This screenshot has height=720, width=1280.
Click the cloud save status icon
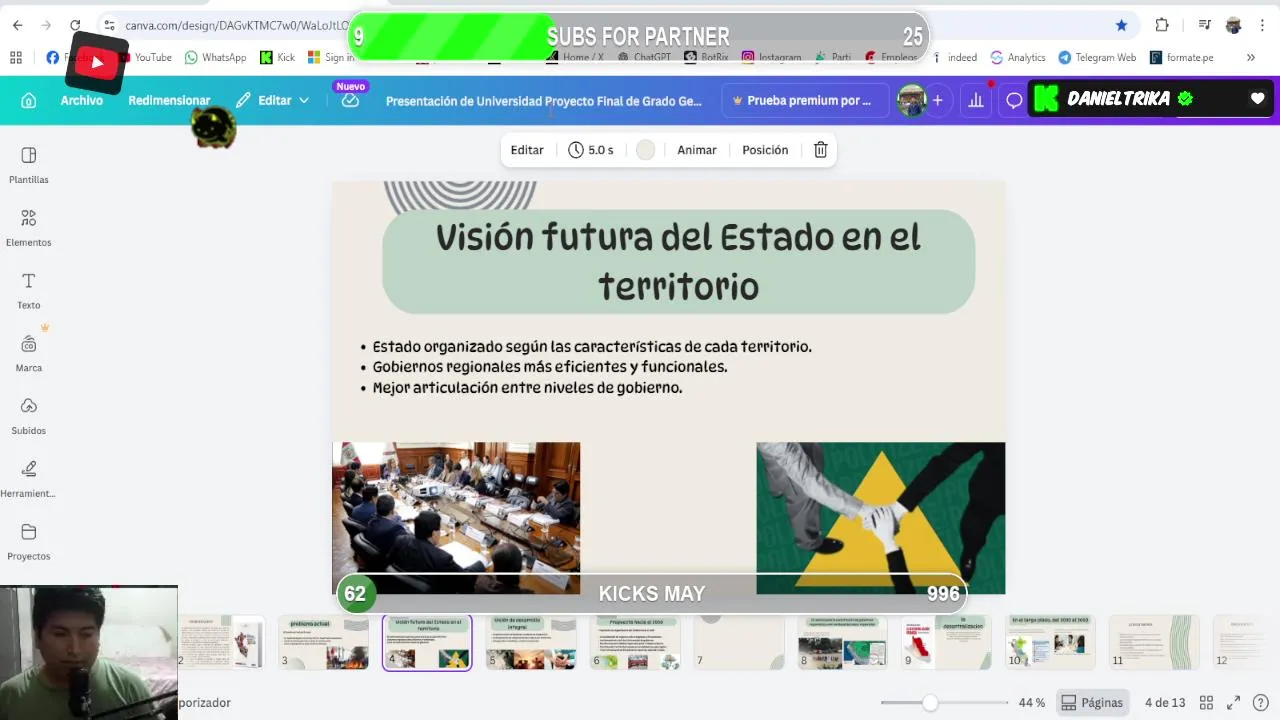[x=350, y=100]
